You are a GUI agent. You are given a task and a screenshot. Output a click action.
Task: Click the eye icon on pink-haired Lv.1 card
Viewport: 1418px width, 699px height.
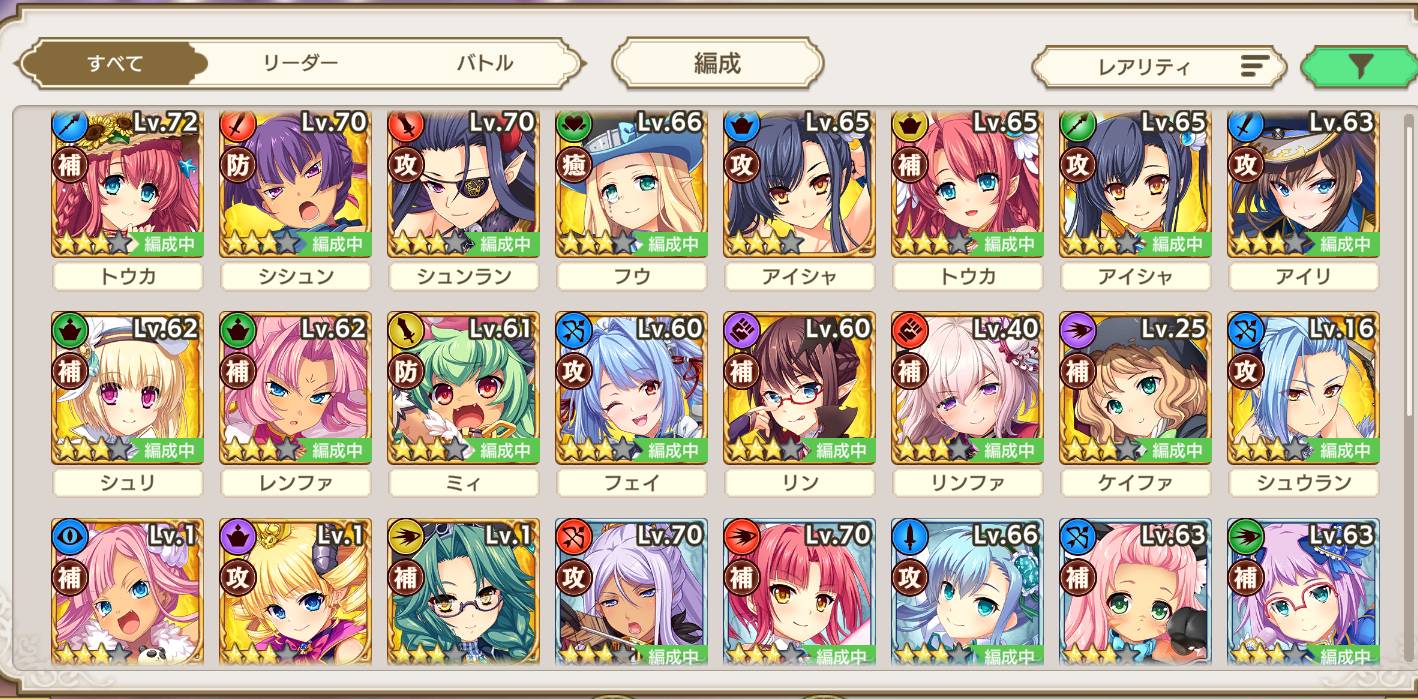tap(69, 535)
